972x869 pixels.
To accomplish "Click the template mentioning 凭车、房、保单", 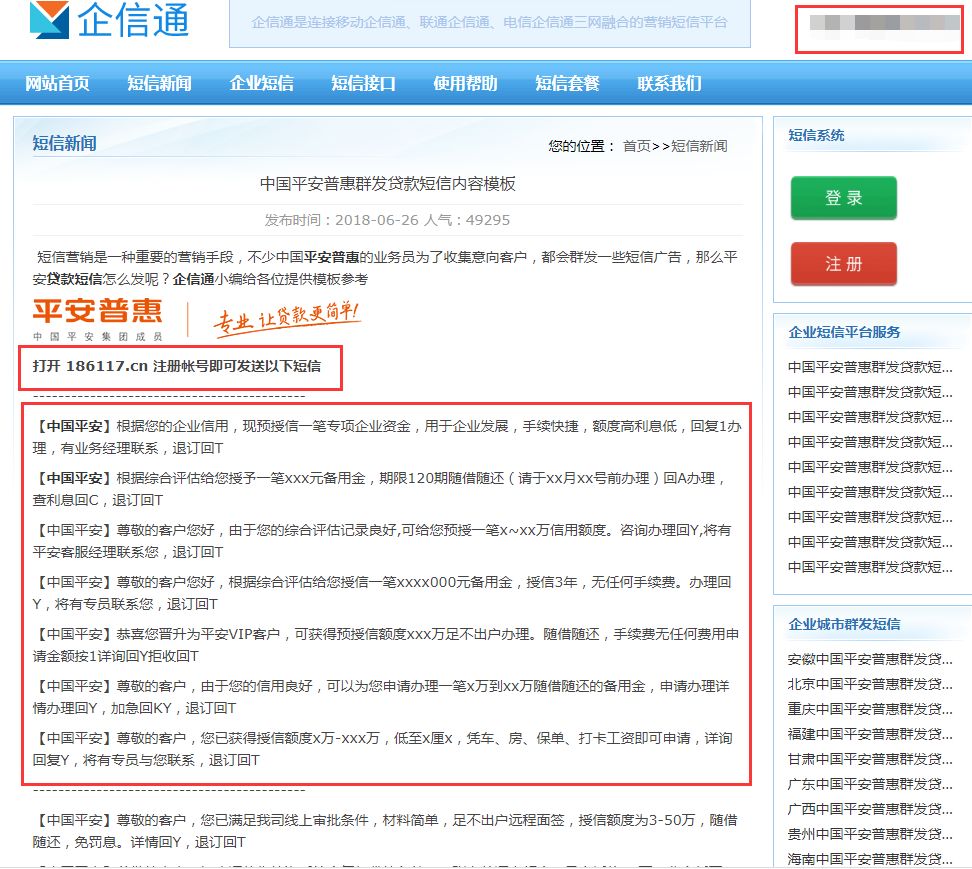I will click(x=382, y=749).
